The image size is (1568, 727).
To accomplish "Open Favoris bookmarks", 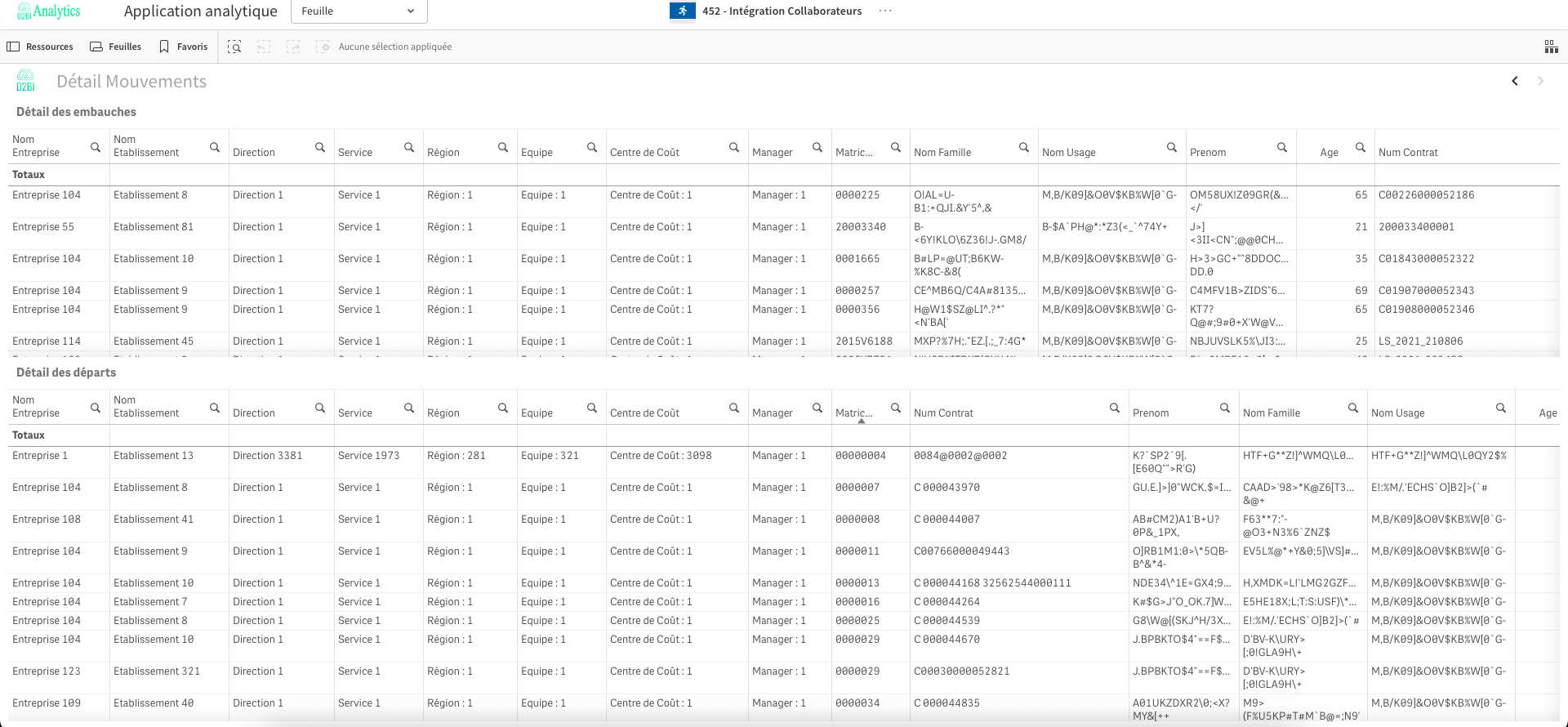I will click(x=183, y=47).
